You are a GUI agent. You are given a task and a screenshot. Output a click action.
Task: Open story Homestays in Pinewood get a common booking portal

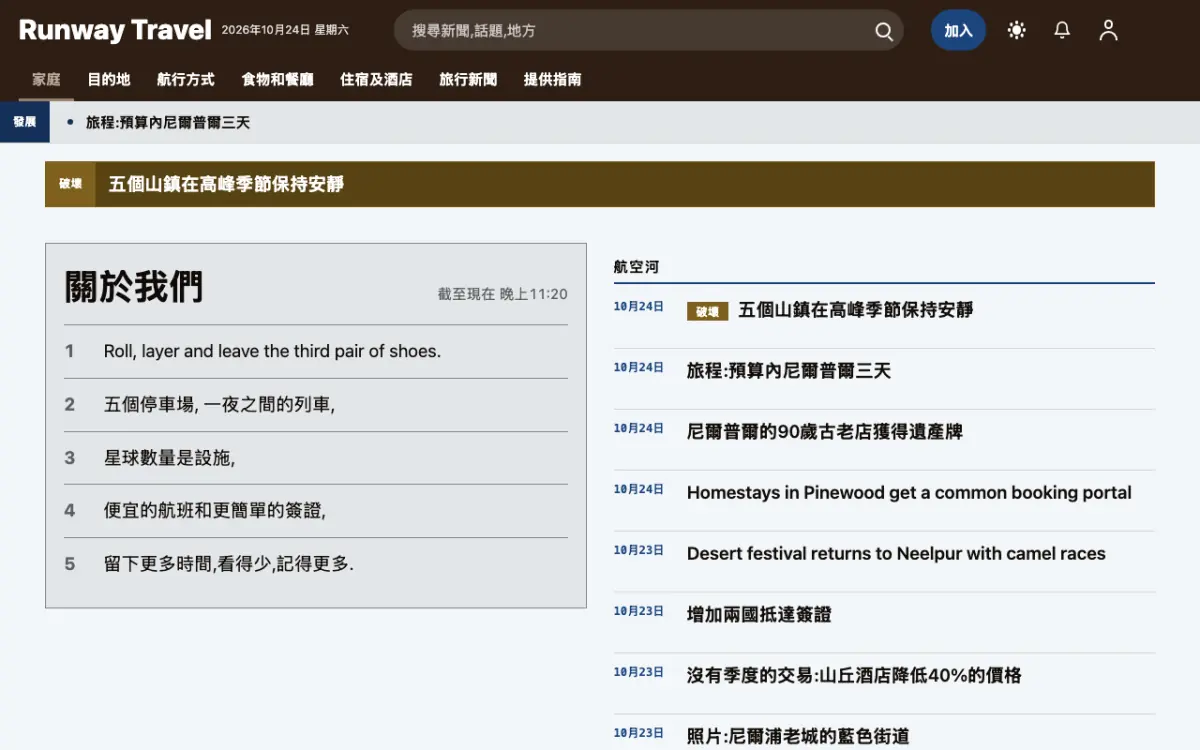tap(909, 493)
